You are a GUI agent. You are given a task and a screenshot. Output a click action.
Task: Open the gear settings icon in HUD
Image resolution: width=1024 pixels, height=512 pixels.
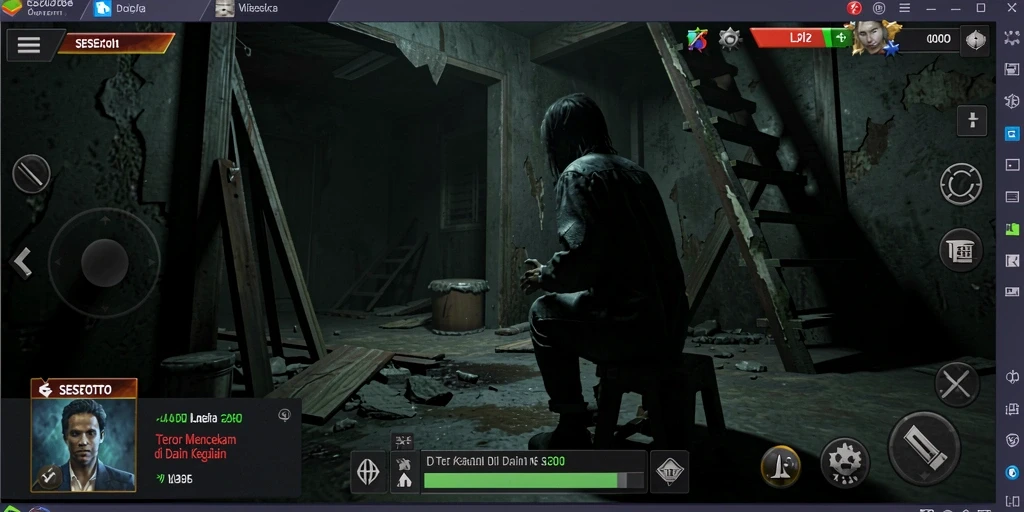pos(729,39)
